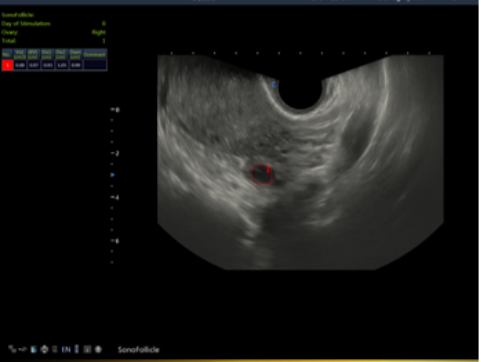
Task: Click the EN language indicator
Action: pos(66,349)
